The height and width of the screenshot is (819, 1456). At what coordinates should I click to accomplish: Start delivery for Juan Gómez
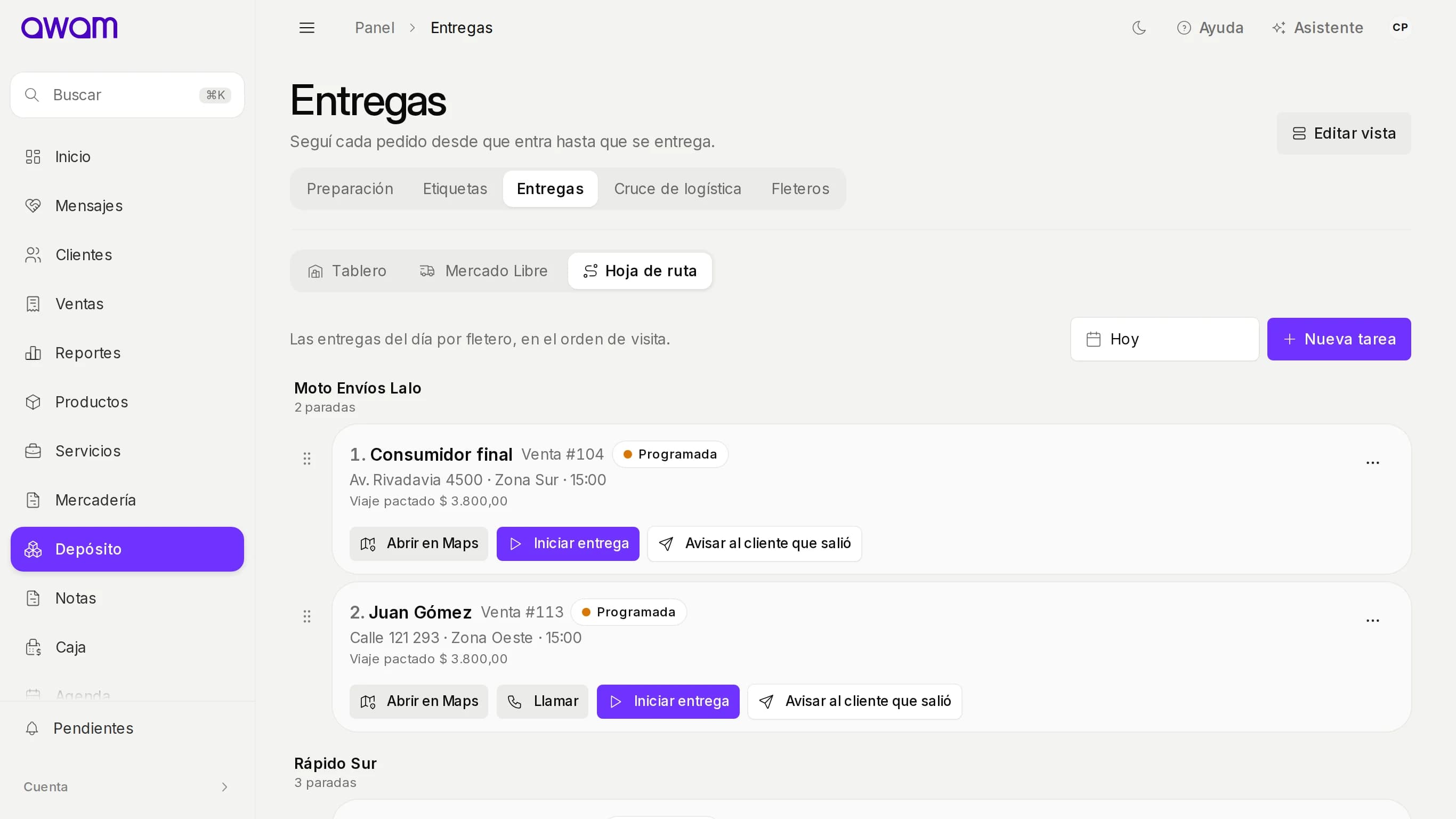click(x=668, y=702)
